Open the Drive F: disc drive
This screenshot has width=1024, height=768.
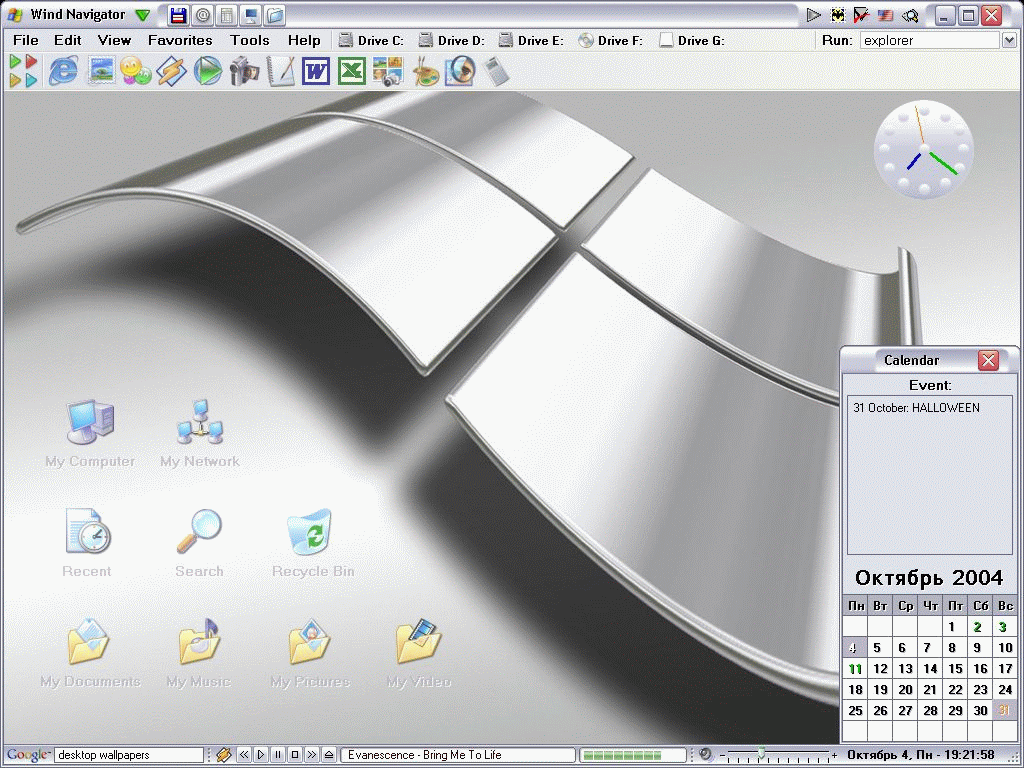[x=611, y=40]
